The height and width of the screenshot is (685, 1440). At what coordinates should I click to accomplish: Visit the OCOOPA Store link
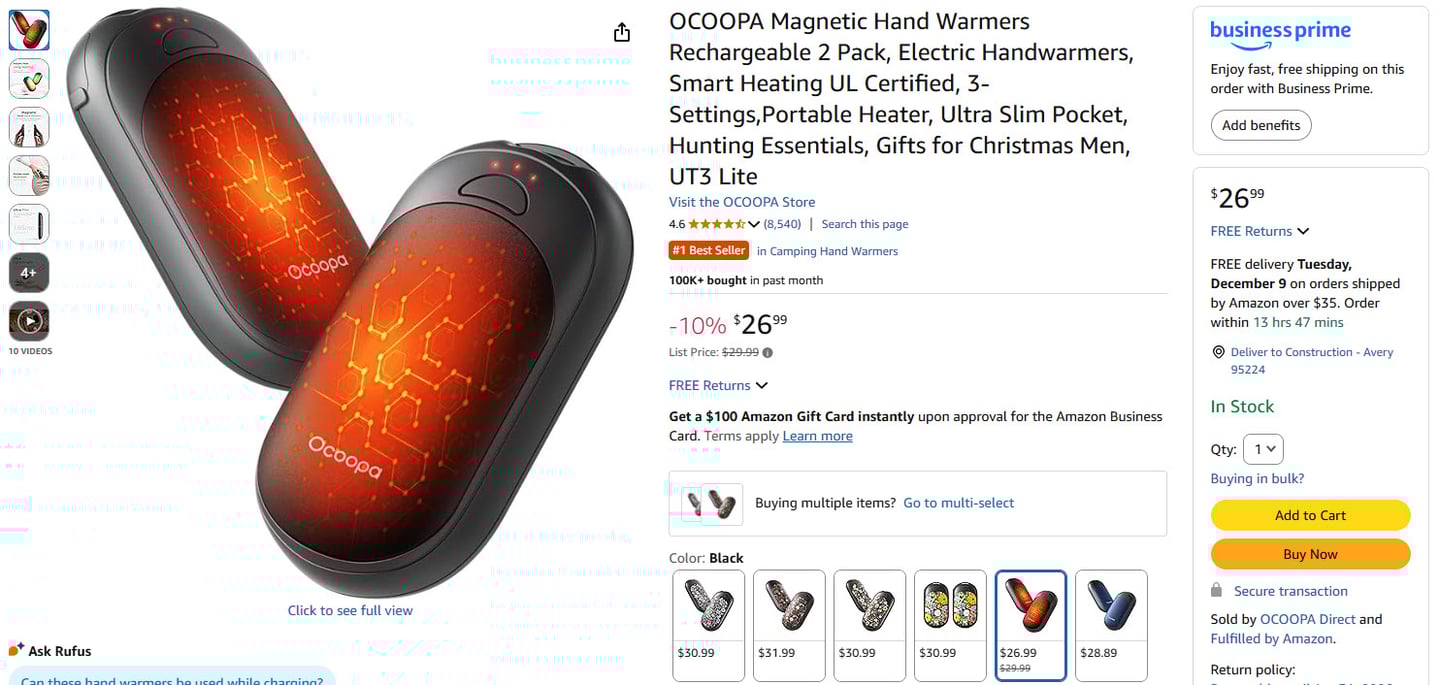[x=742, y=202]
